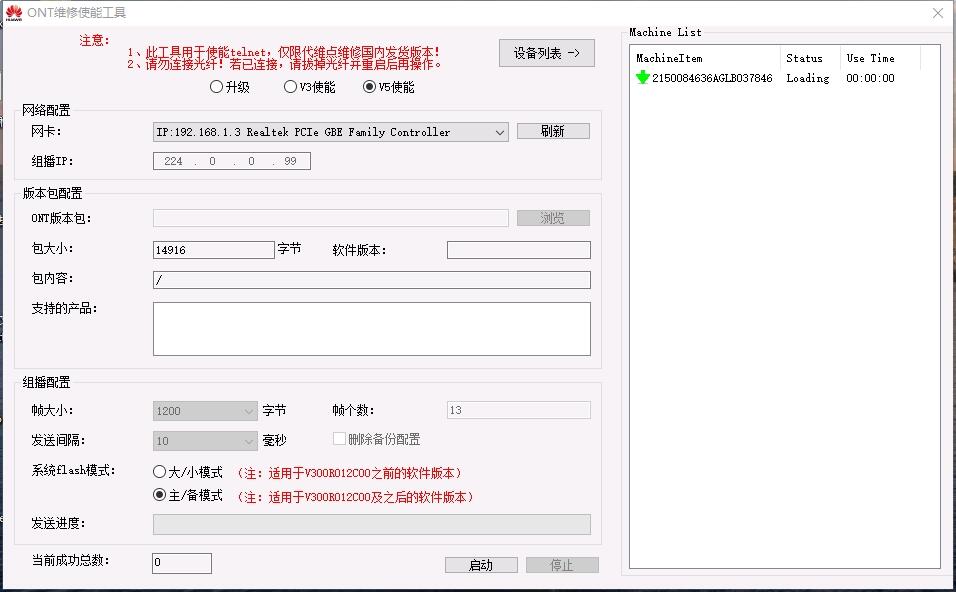
Task: Click the 组播IP address field
Action: click(x=232, y=161)
